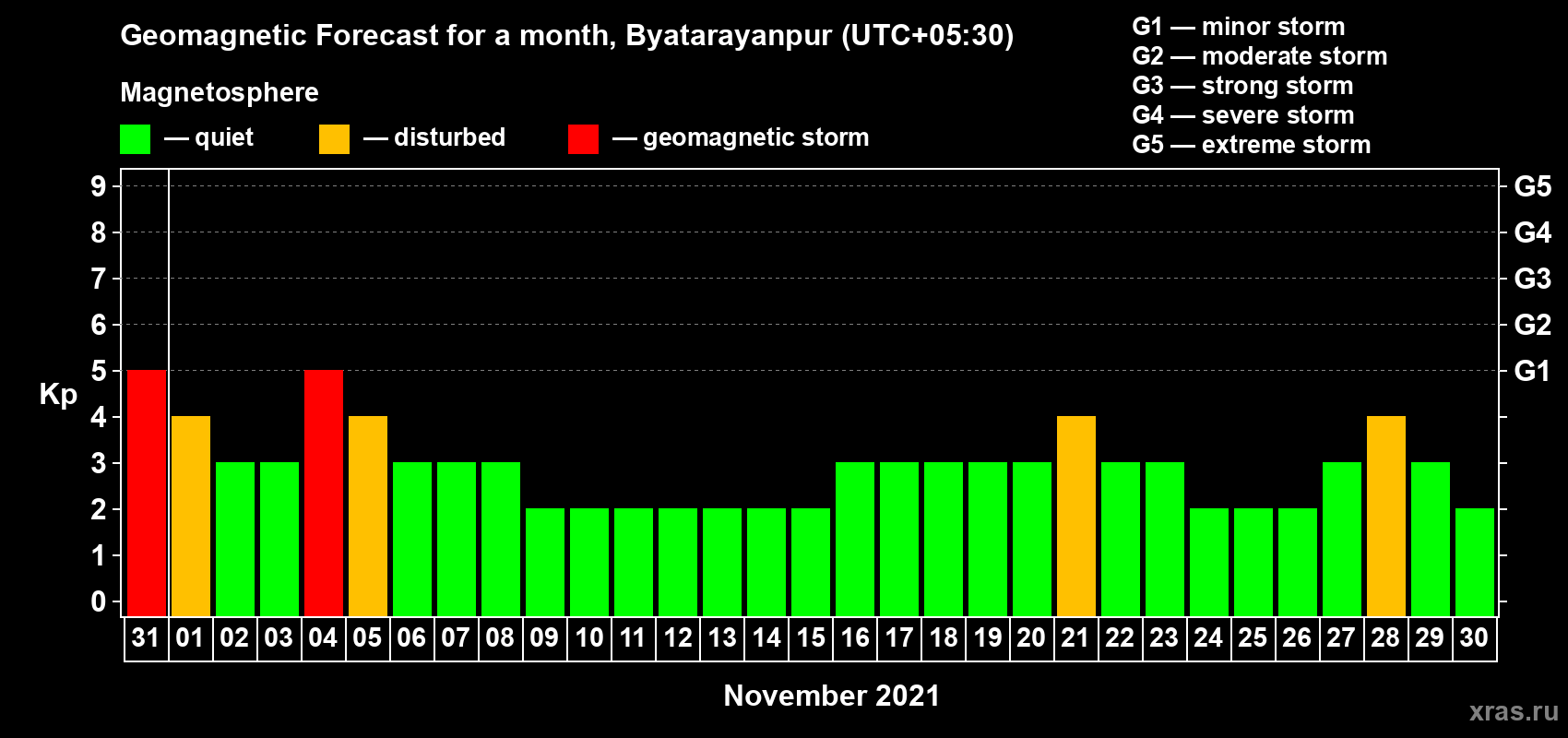
Task: Click the Kp value 5 on left axis
Action: click(x=99, y=371)
